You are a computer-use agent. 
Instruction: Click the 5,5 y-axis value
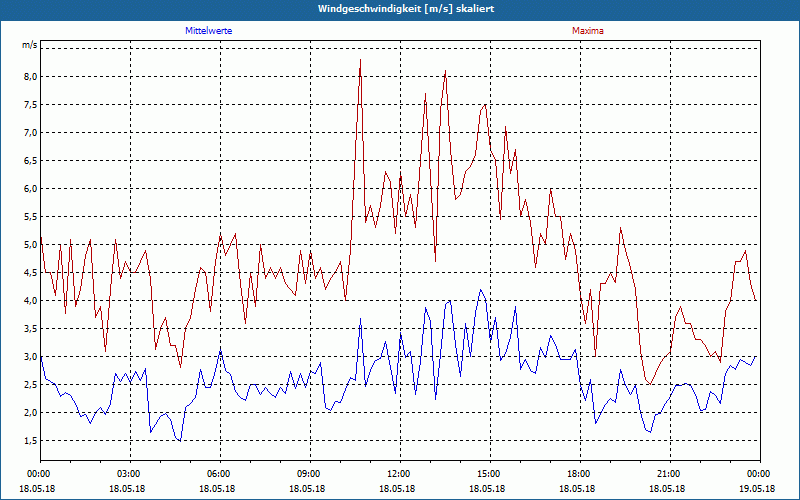pyautogui.click(x=31, y=217)
